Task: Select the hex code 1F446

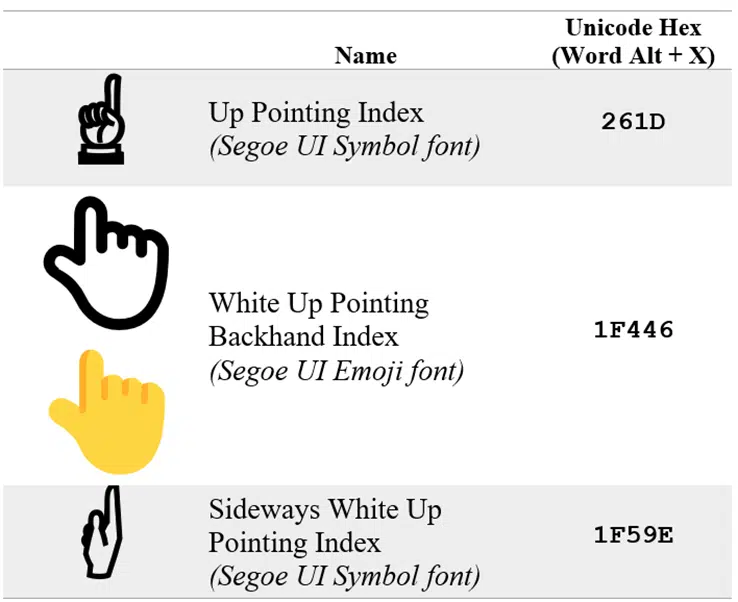Action: [634, 329]
